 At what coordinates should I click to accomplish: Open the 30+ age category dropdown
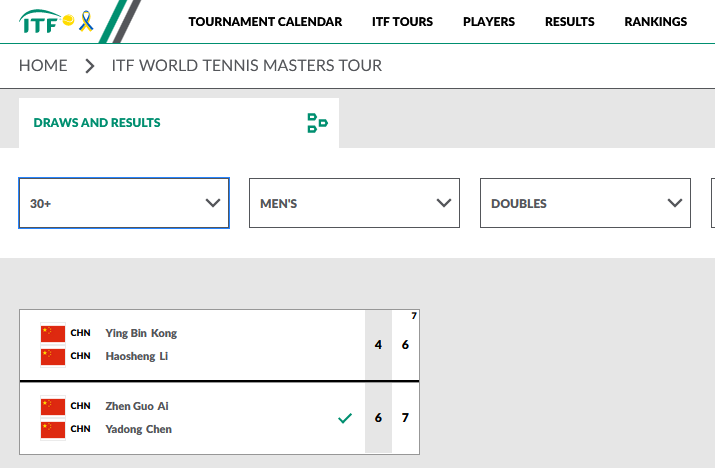click(x=124, y=203)
